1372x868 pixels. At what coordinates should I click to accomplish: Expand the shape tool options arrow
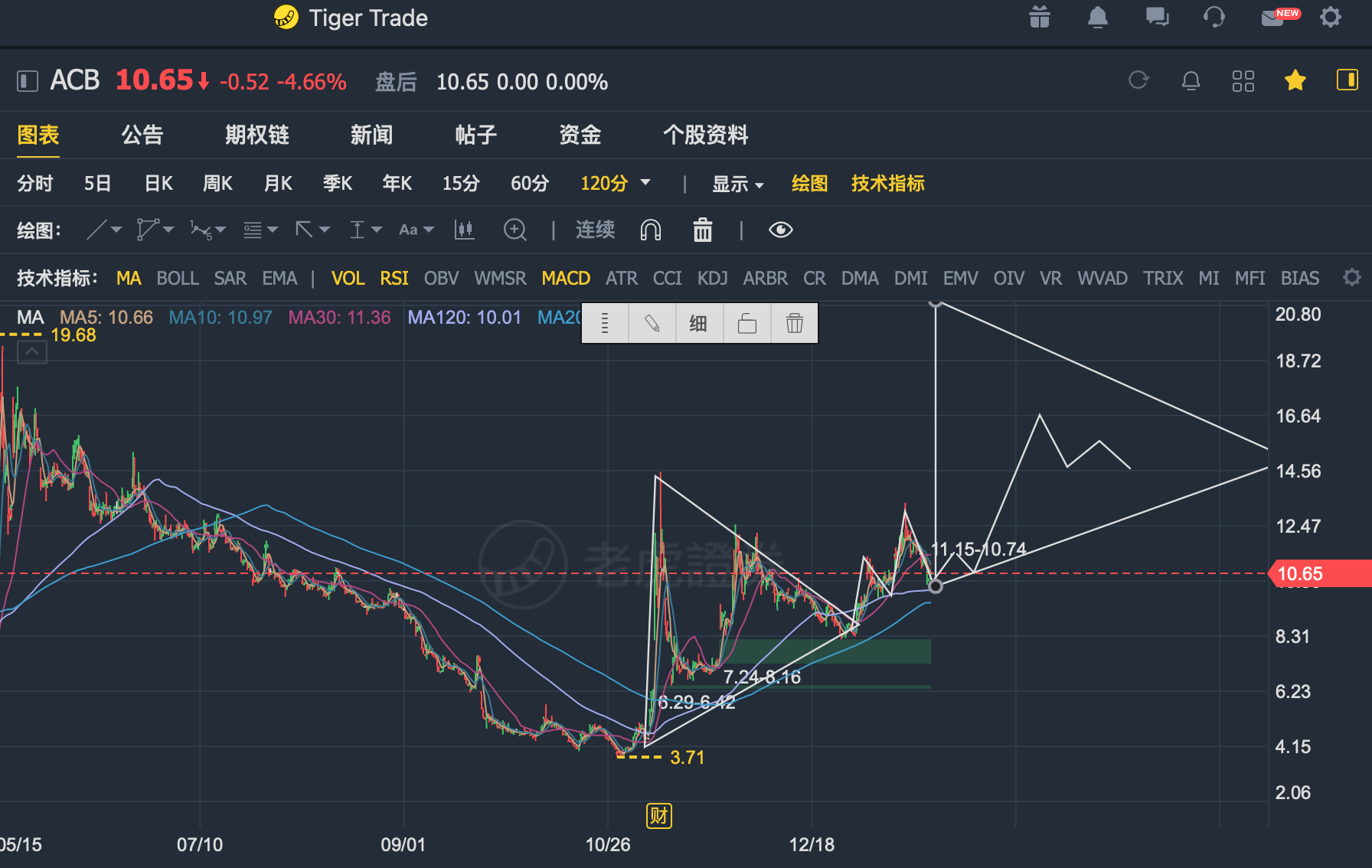pos(168,230)
